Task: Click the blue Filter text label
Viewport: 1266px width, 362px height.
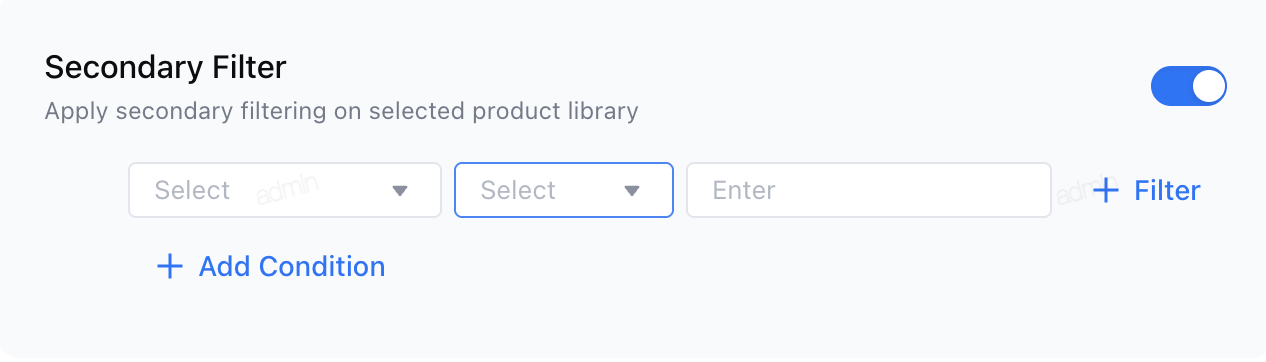Action: point(1167,190)
